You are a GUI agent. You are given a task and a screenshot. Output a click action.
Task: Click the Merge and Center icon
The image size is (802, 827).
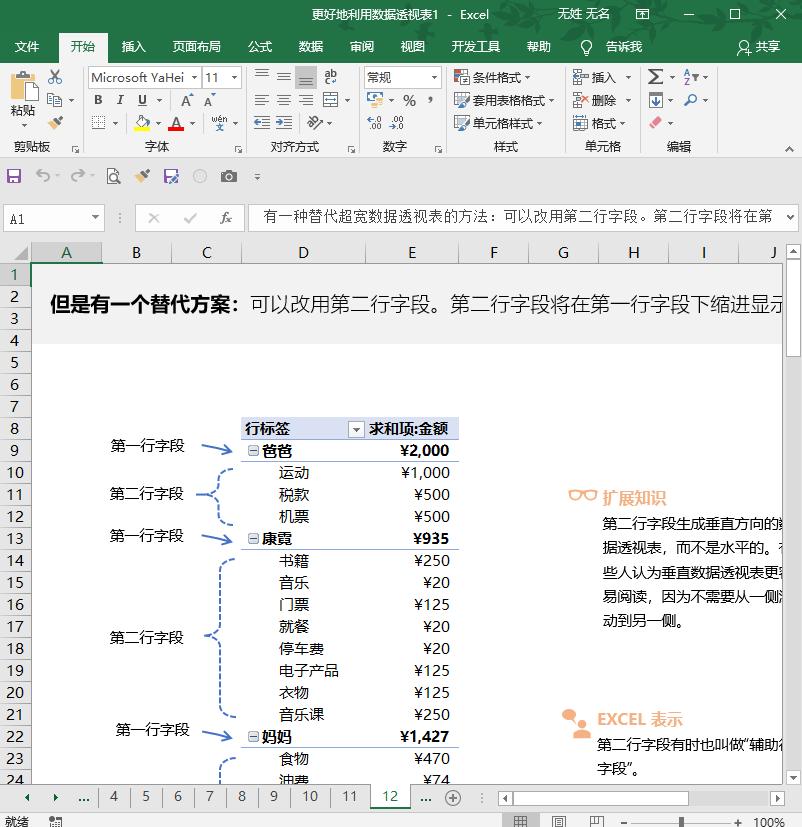[330, 101]
